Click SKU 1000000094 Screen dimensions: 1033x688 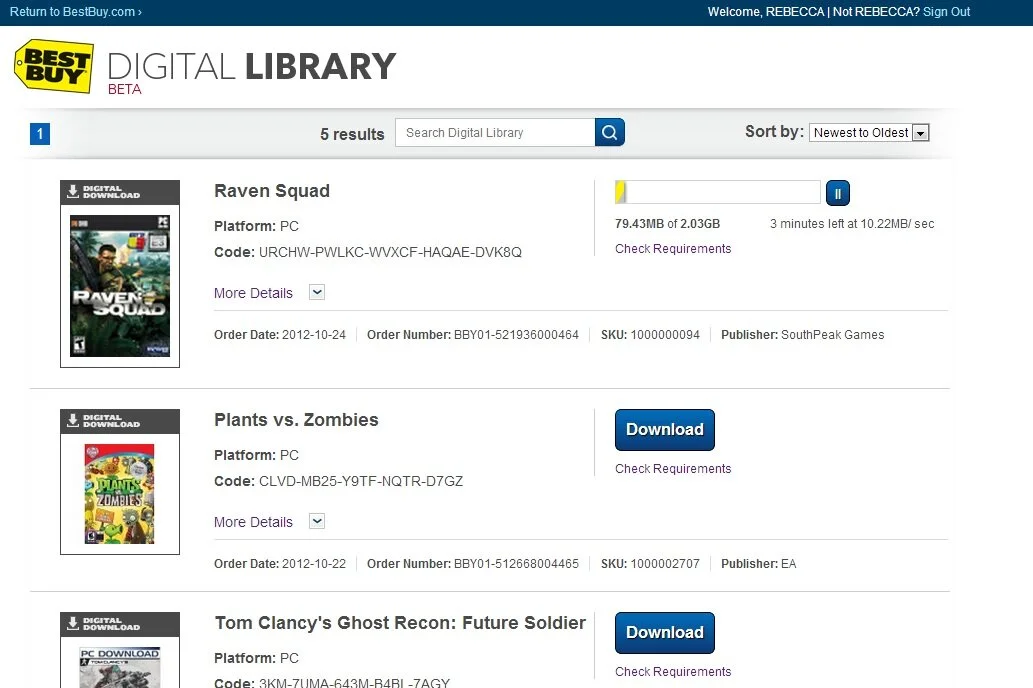pos(665,335)
